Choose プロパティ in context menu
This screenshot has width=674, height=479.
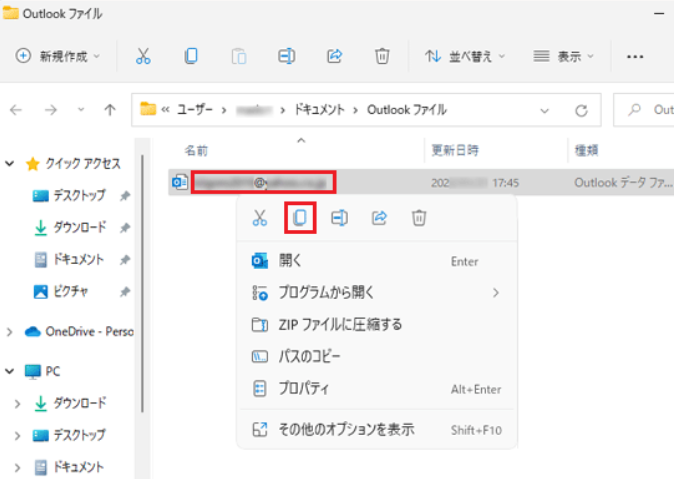(377, 389)
